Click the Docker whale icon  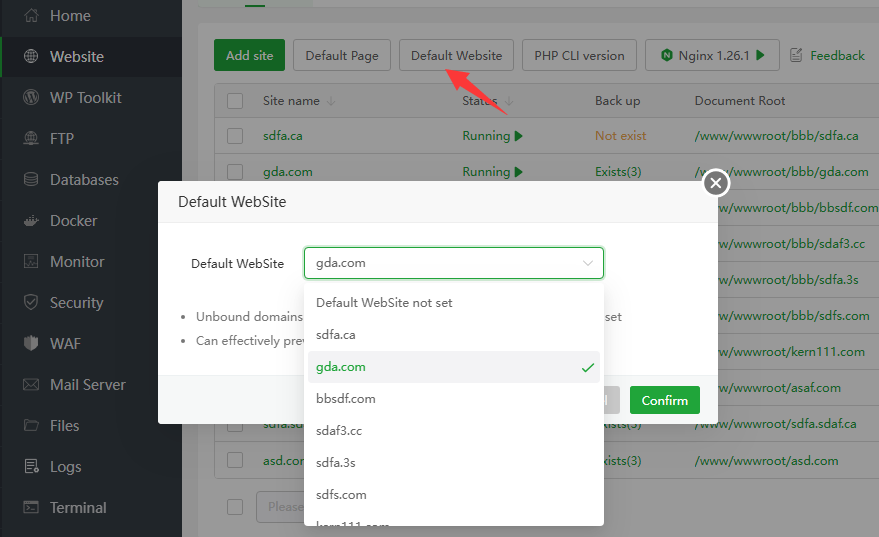click(x=31, y=220)
